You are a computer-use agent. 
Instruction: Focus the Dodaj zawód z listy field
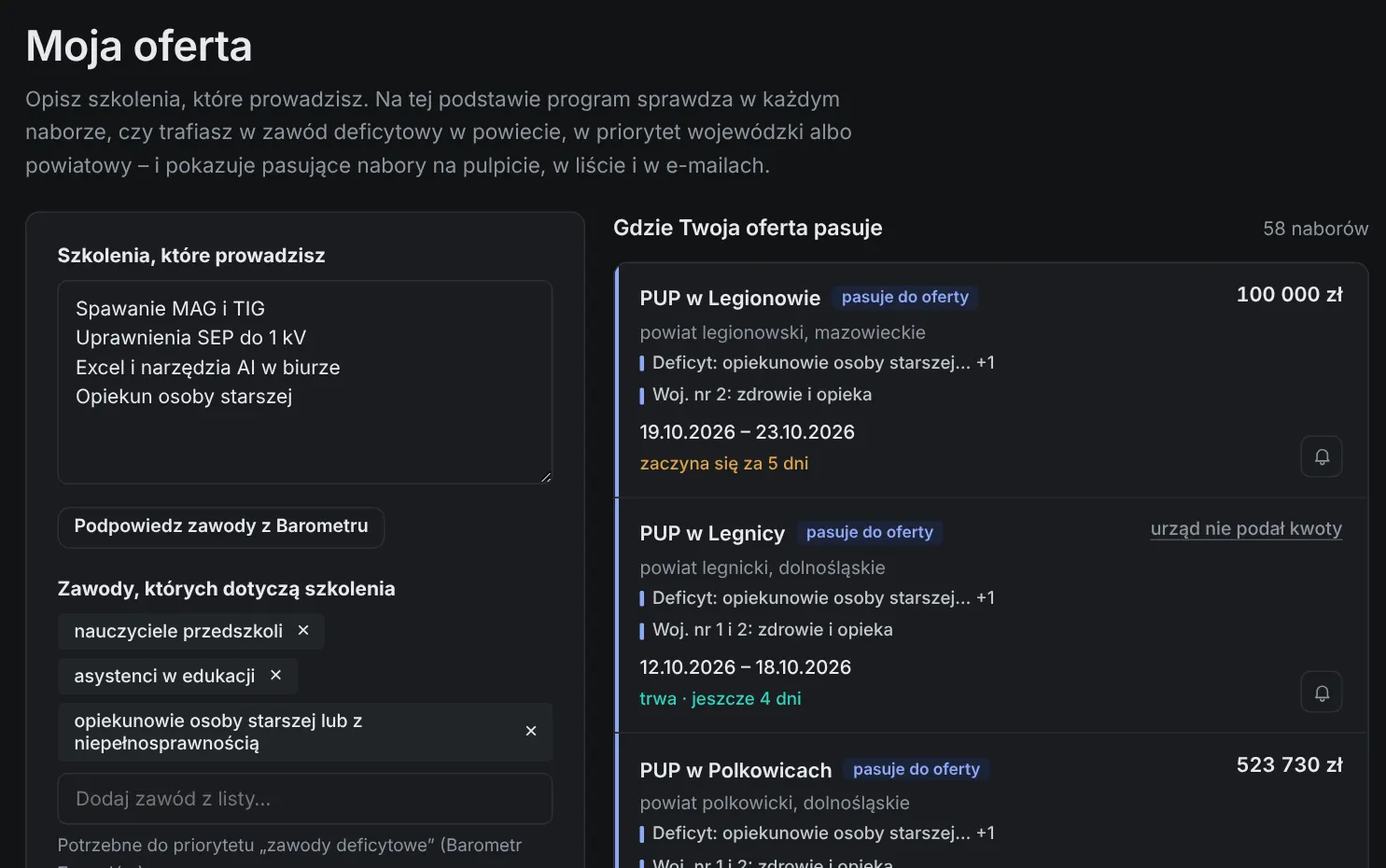(305, 799)
